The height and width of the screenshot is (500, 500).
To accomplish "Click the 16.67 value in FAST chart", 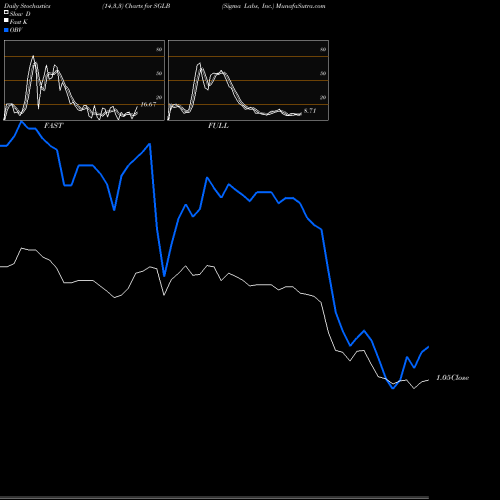I will click(x=148, y=104).
